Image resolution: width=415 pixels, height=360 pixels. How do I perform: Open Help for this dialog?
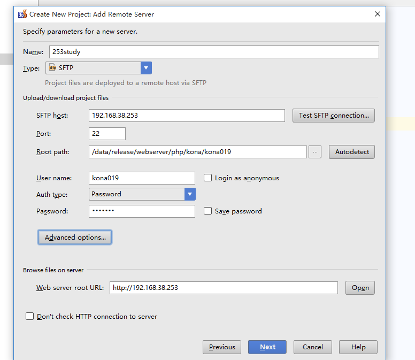point(358,347)
